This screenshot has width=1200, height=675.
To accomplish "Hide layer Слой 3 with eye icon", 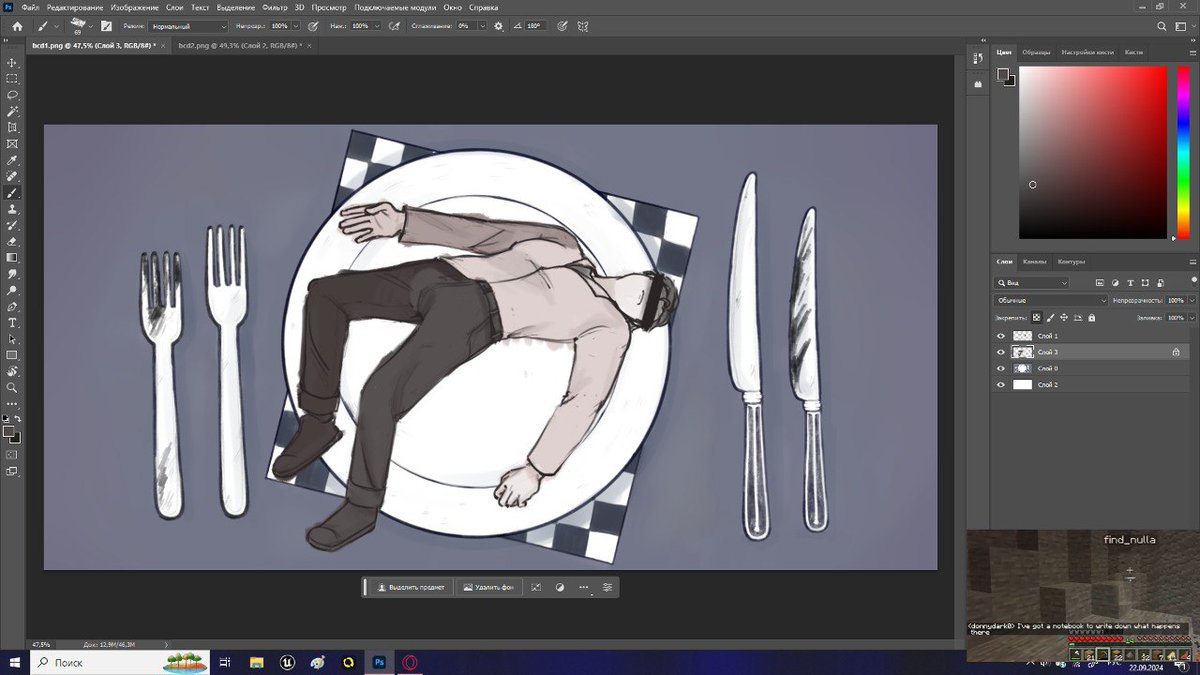I will 1001,352.
